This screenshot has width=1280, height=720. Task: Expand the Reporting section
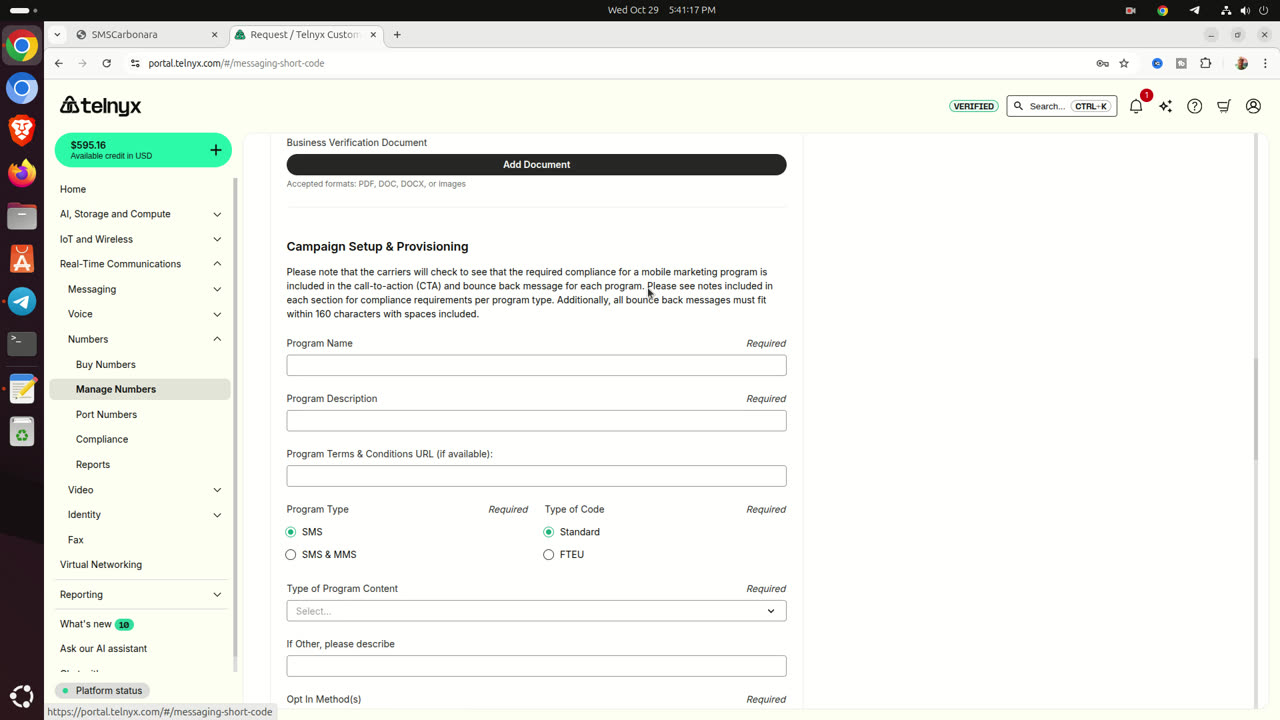[x=217, y=595]
